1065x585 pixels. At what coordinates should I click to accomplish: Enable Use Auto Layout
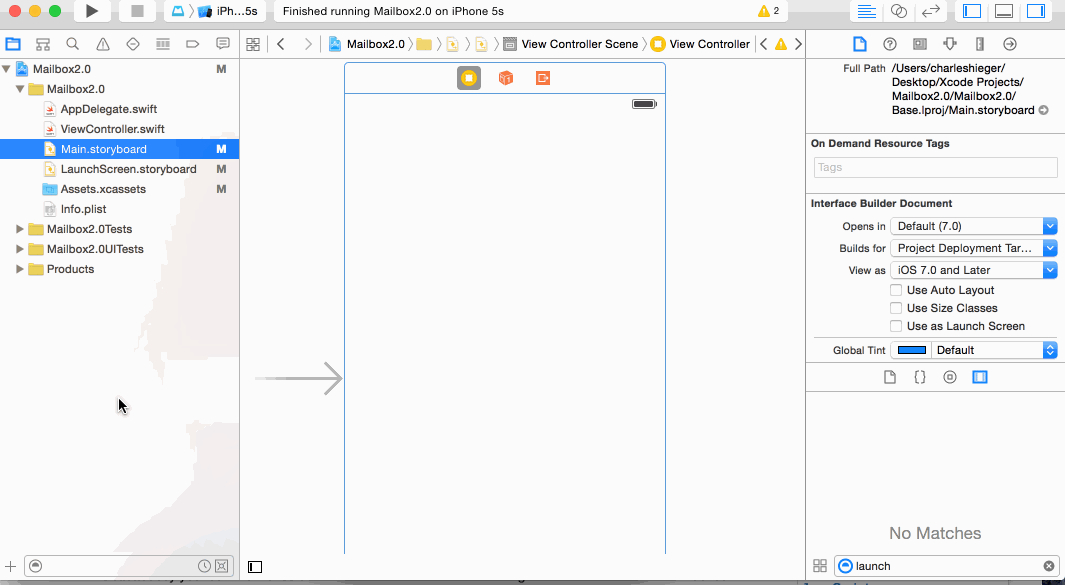[896, 290]
